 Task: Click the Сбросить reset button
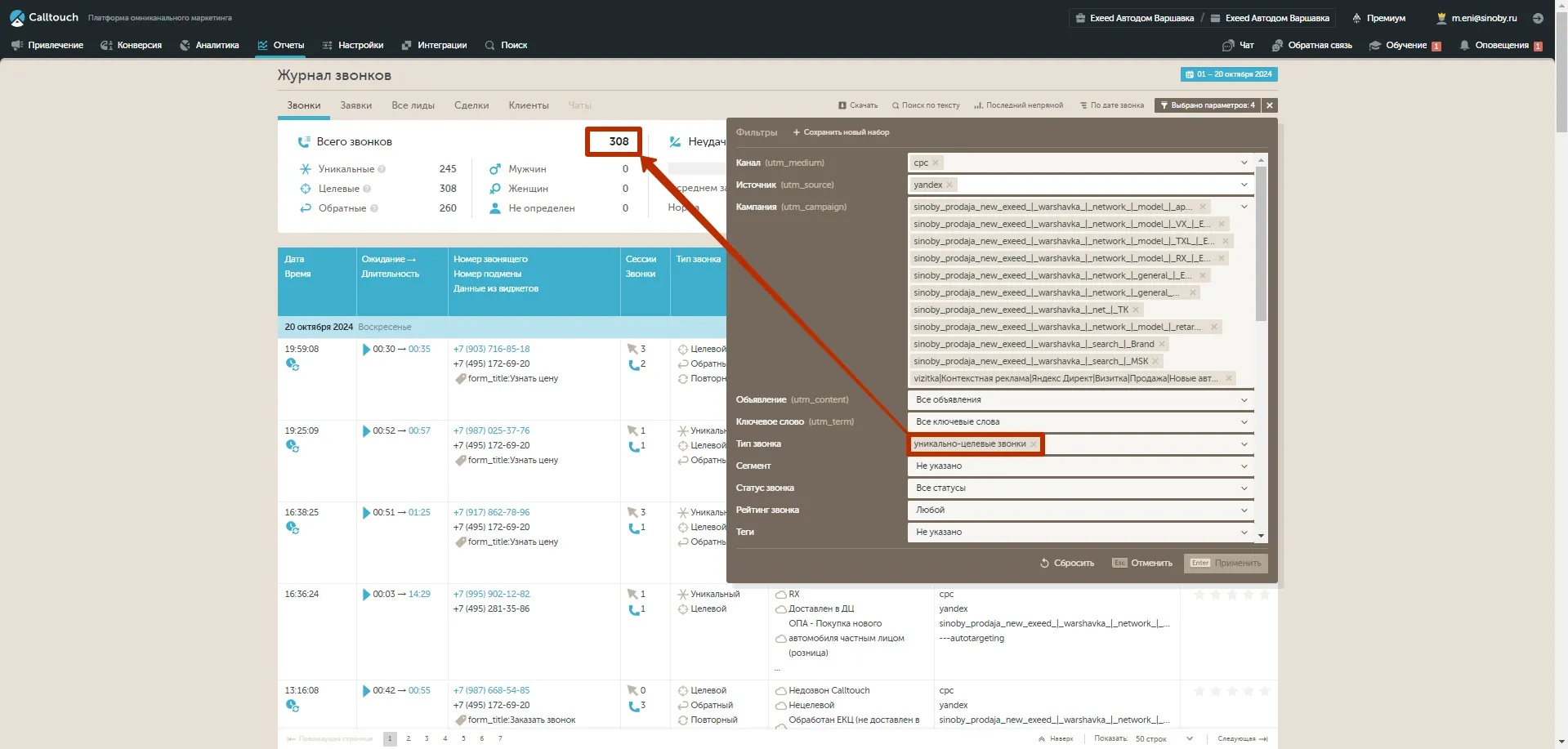tap(1066, 563)
